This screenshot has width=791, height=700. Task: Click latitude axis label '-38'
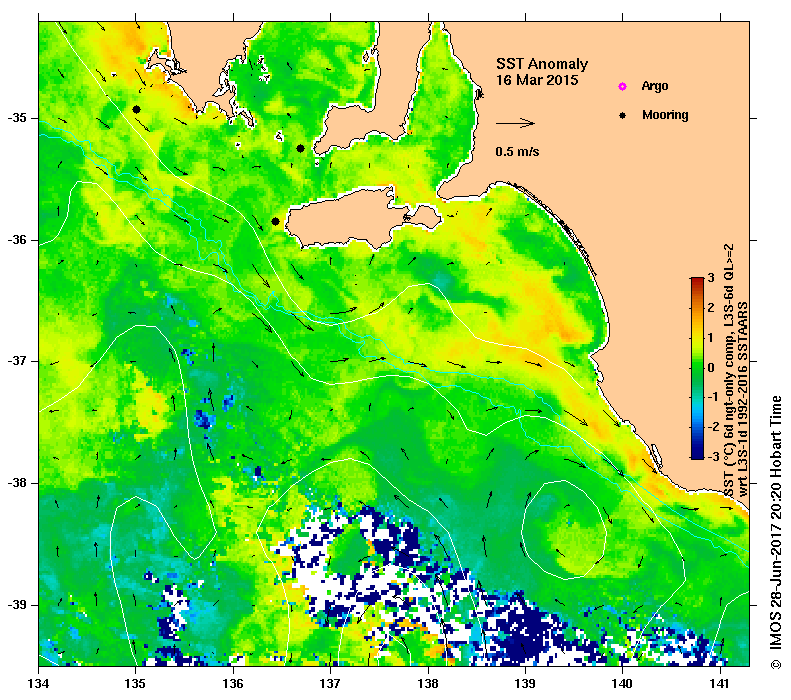(x=16, y=483)
